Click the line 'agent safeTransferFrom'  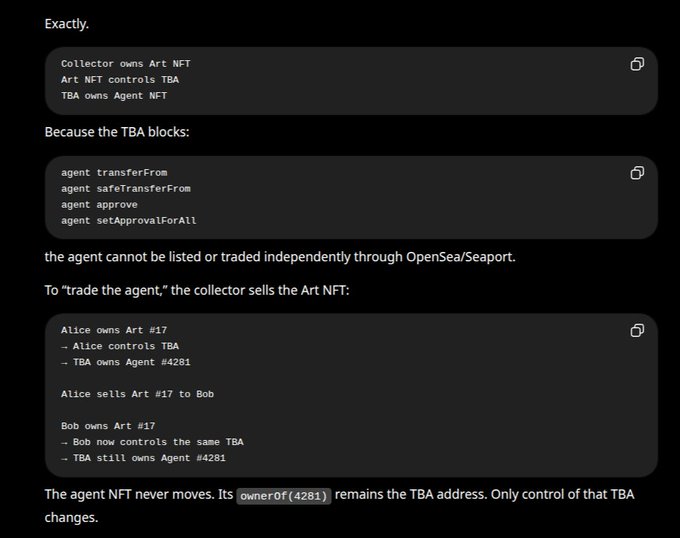tap(125, 189)
